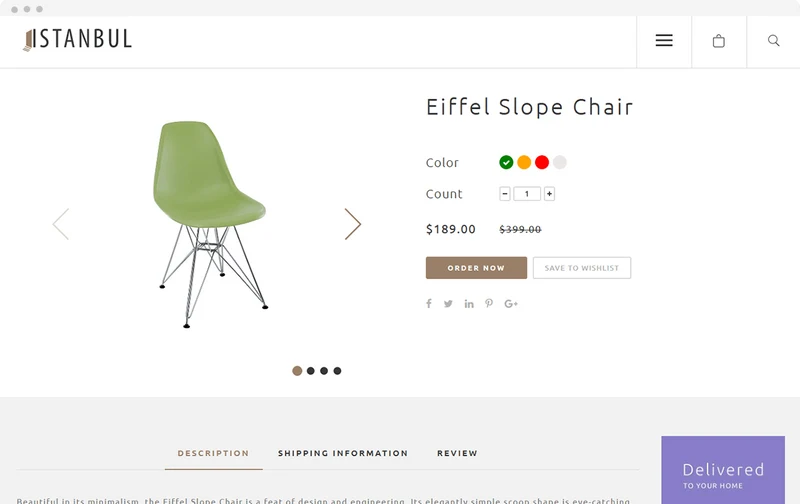The image size is (800, 504).
Task: Open the Review tab
Action: [x=457, y=453]
